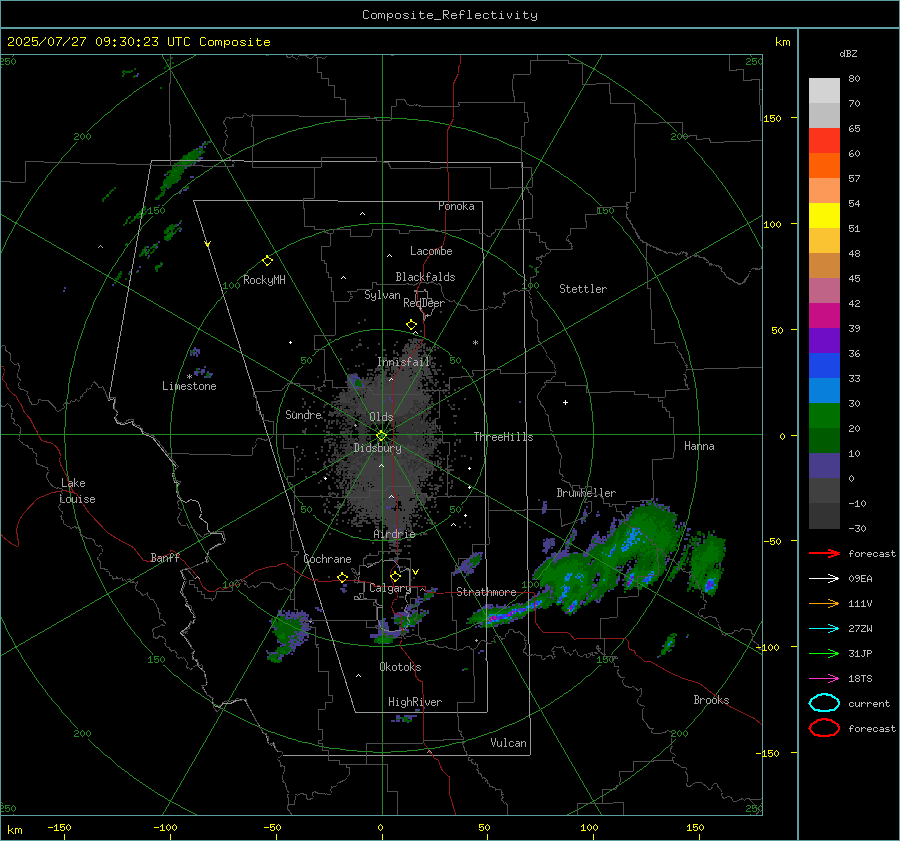This screenshot has height=841, width=900.
Task: Click the 'Airdrie' map label
Action: click(x=394, y=534)
